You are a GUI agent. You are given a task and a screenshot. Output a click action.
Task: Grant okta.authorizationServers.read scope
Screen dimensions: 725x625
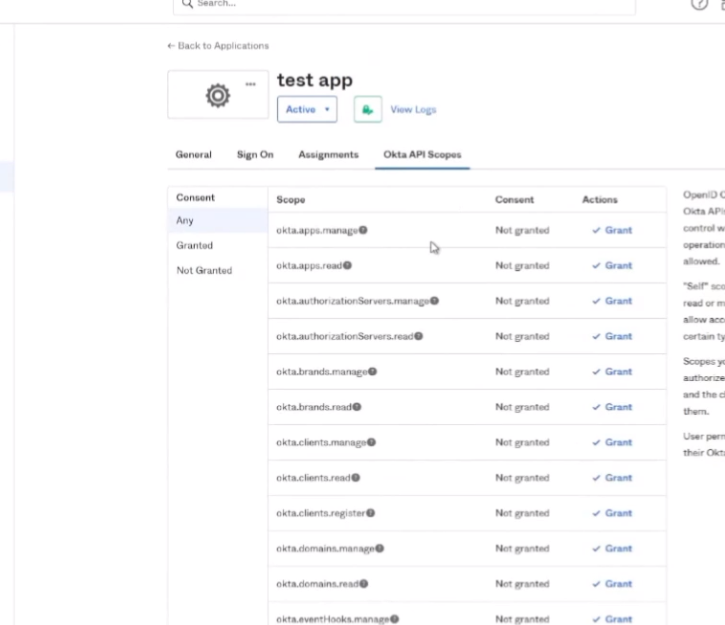612,336
